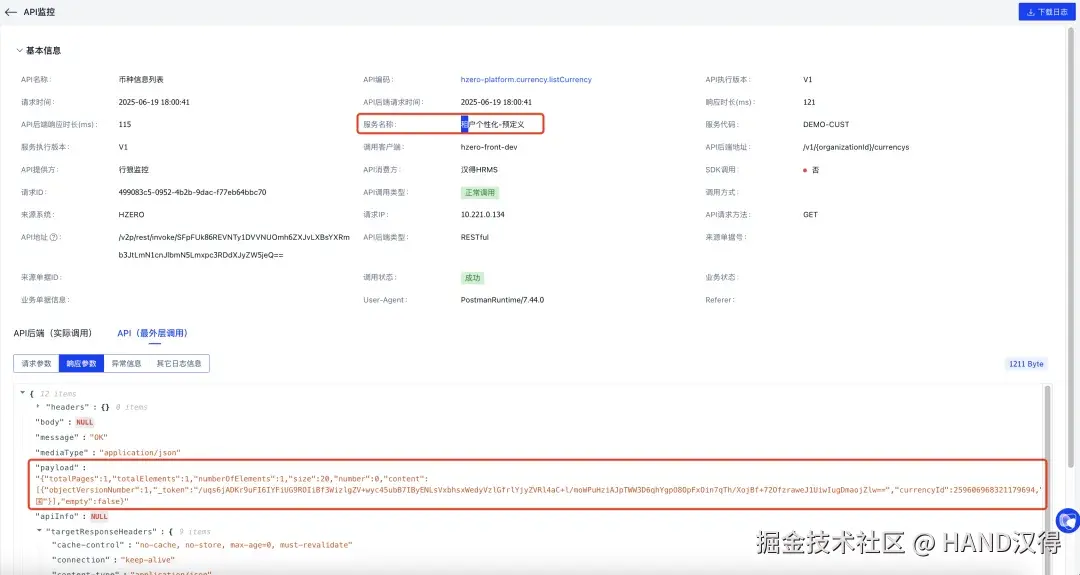Click the backend type value RESTful
Image resolution: width=1080 pixels, height=575 pixels.
[x=475, y=238]
